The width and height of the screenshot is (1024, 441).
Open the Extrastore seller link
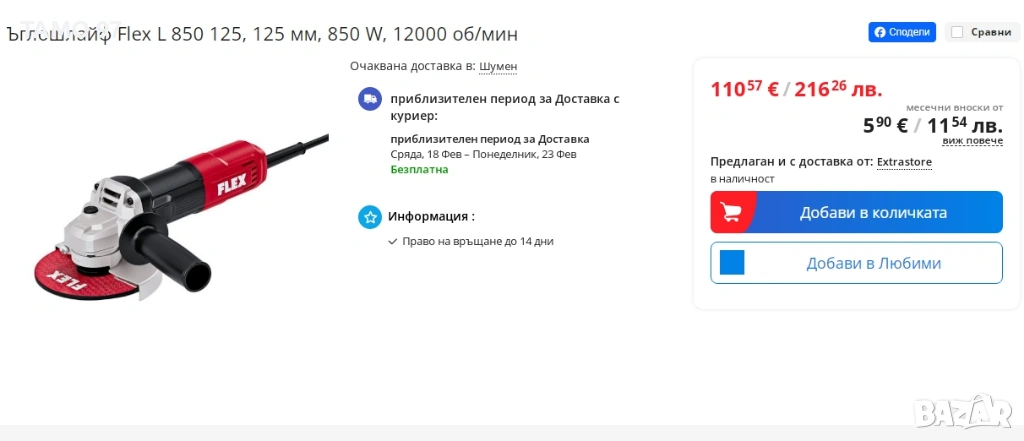coord(904,162)
